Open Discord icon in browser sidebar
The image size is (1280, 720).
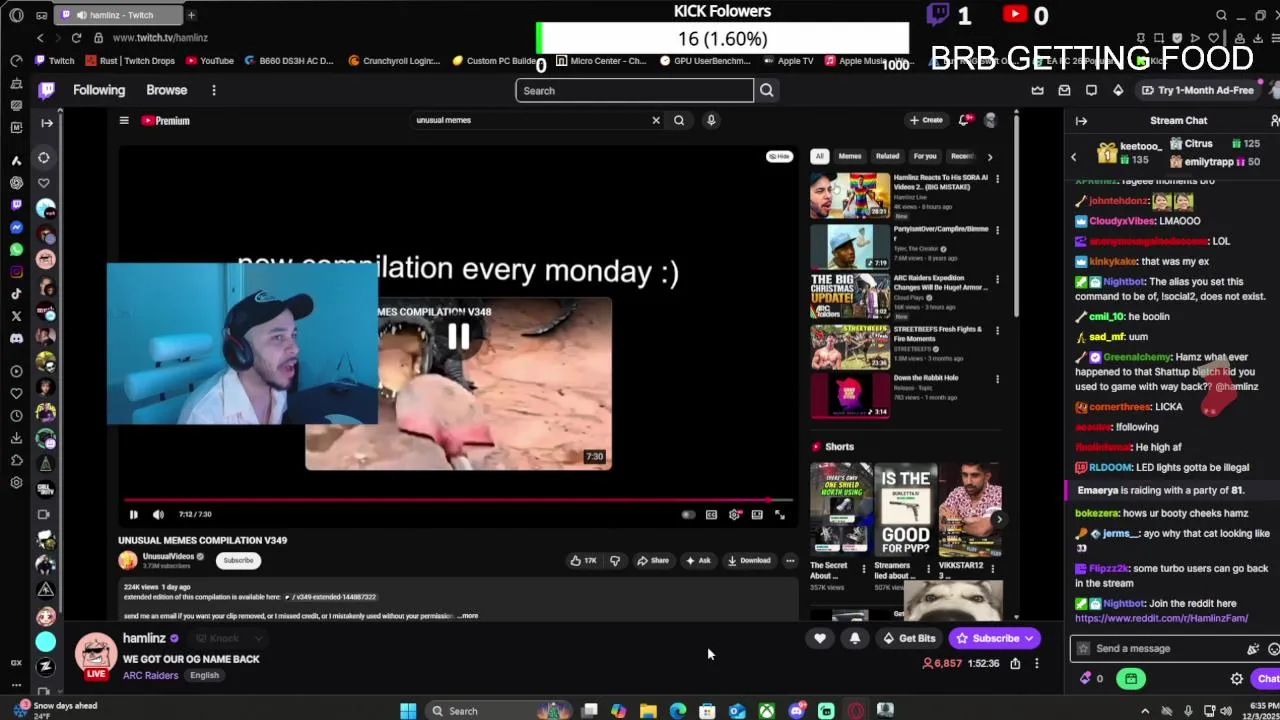[x=16, y=338]
